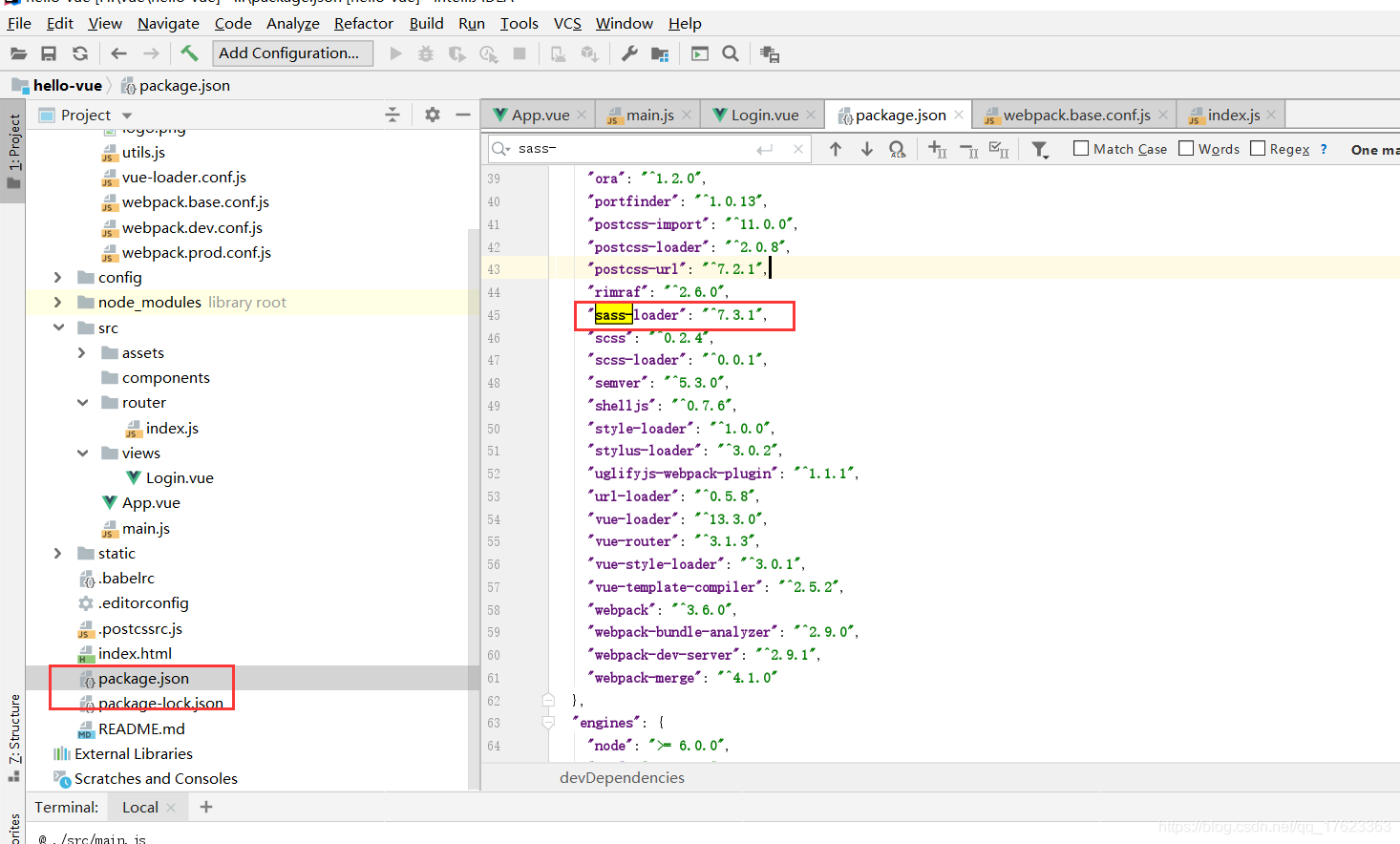Navigate forward with the right arrow icon
Viewport: 1400px width, 844px height.
click(151, 53)
